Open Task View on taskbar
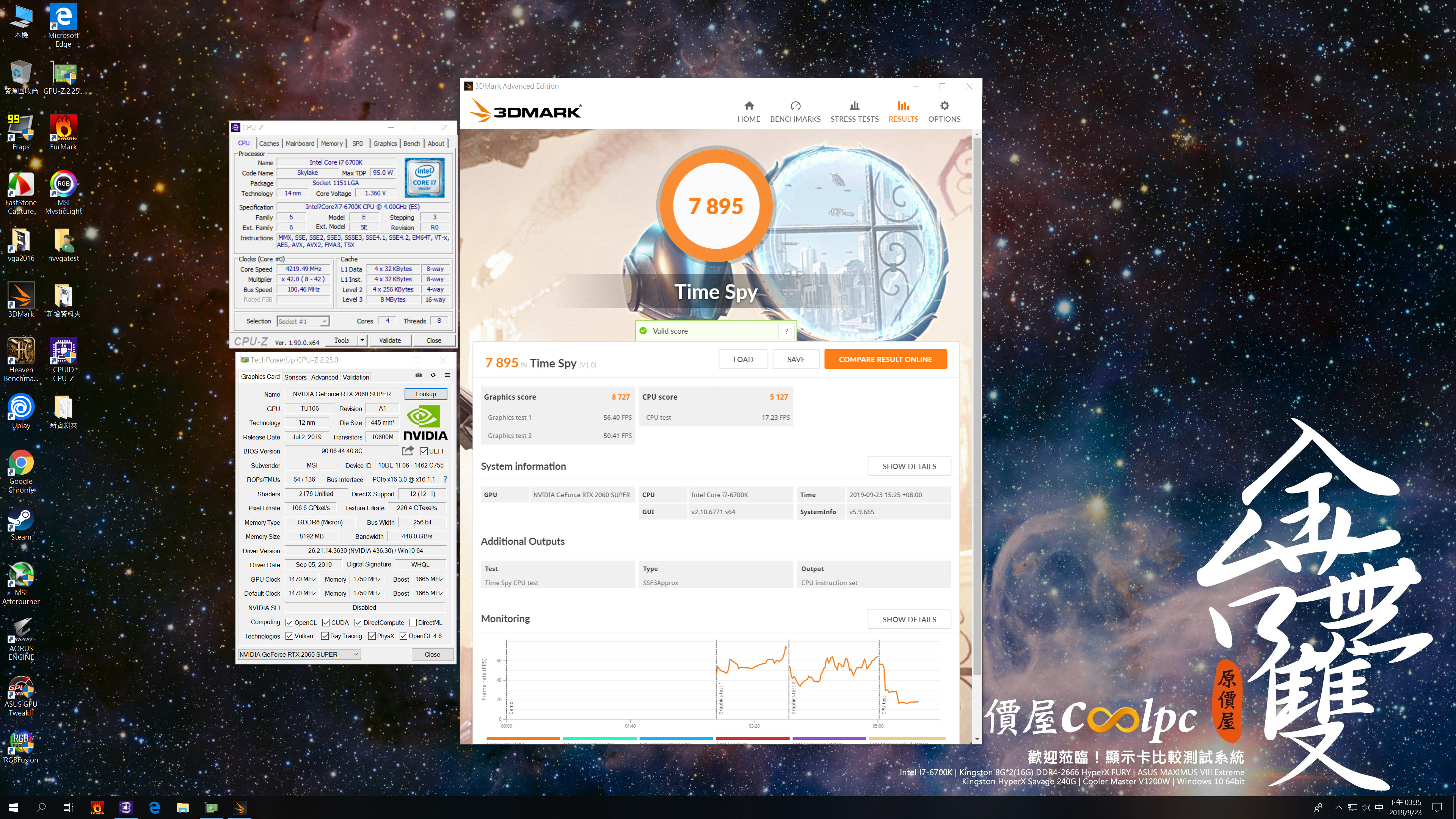 click(68, 808)
